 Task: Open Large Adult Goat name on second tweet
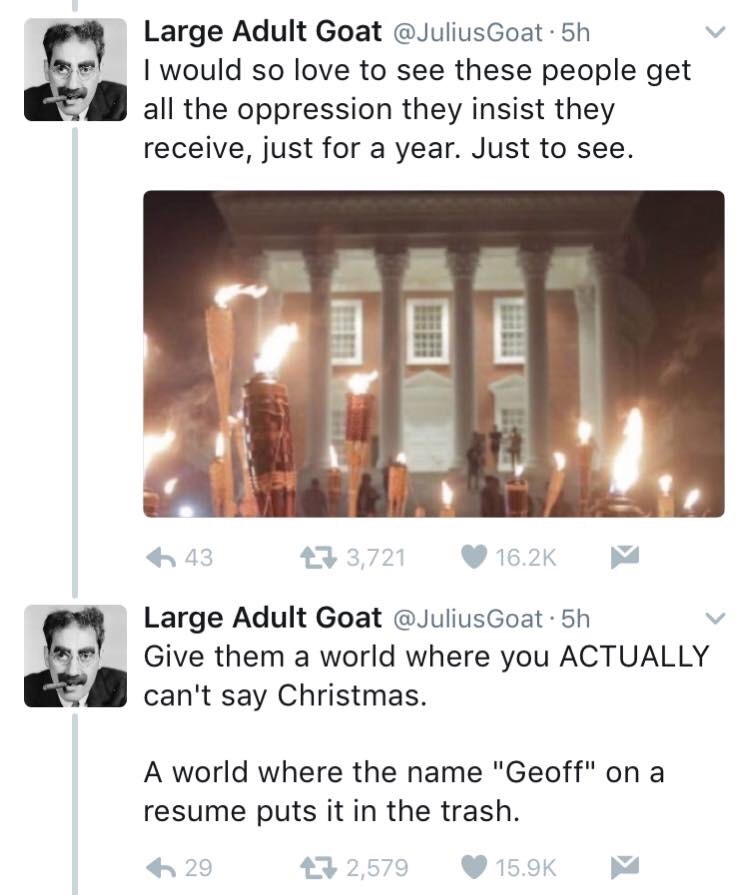pyautogui.click(x=263, y=618)
